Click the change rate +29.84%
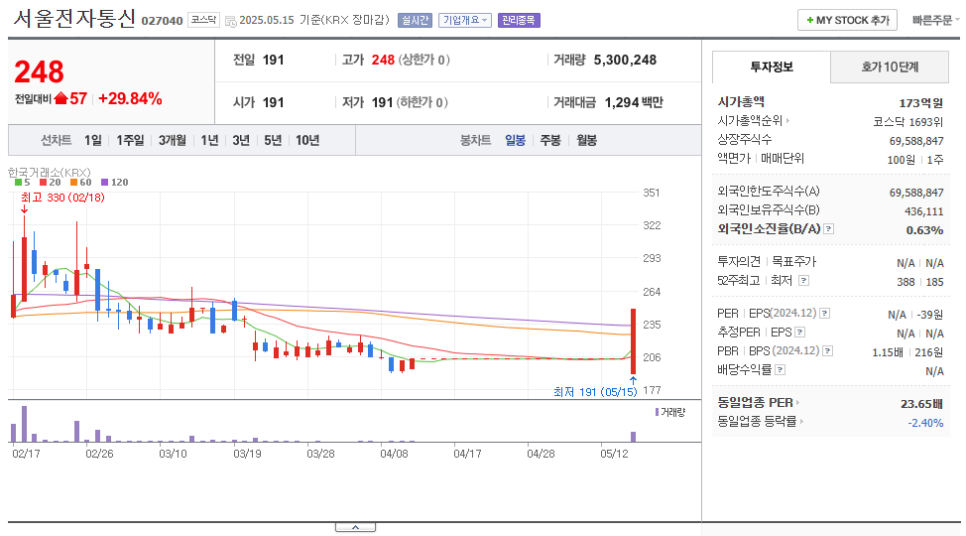Image resolution: width=966 pixels, height=536 pixels. tap(130, 99)
